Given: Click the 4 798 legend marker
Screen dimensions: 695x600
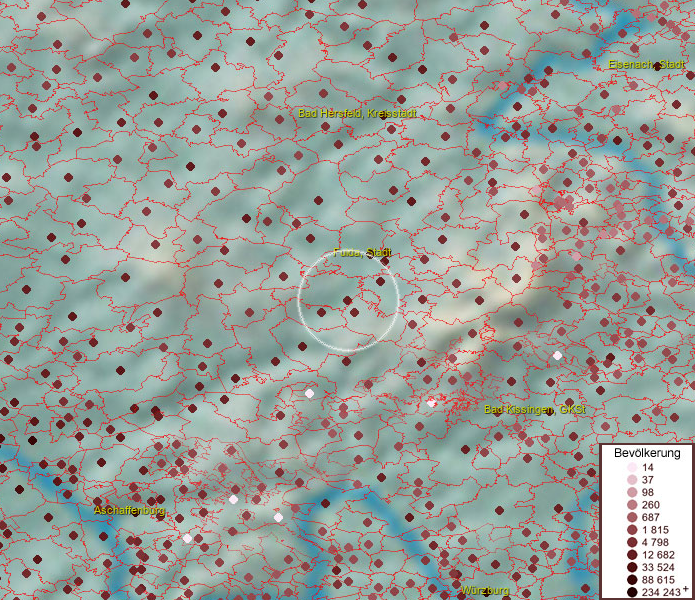Looking at the screenshot, I should tap(632, 542).
